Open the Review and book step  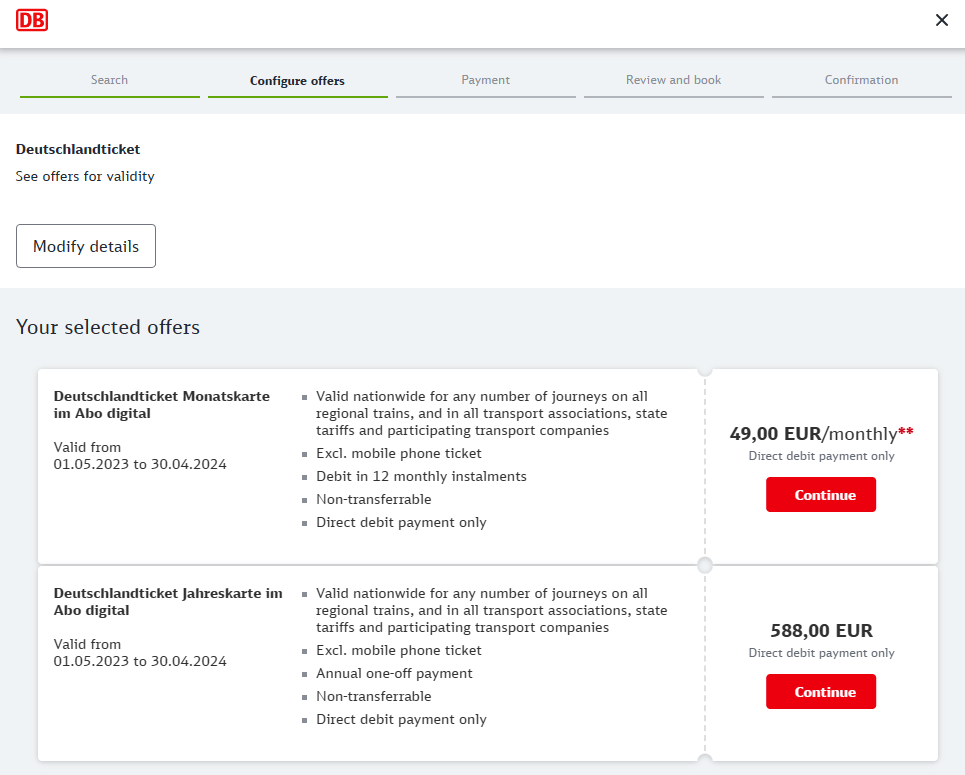673,80
